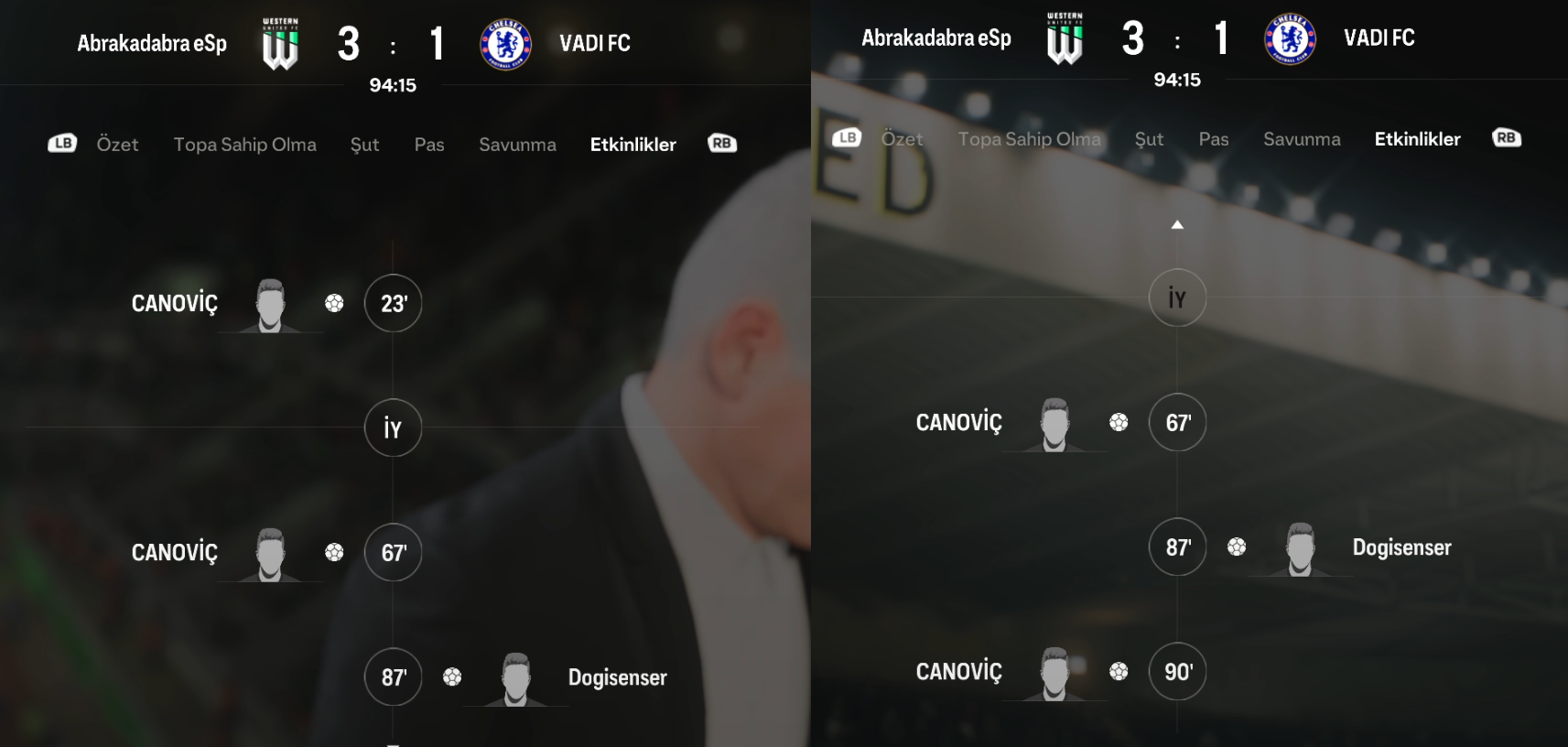Viewport: 1568px width, 747px height.
Task: Select the 90' timeline marker
Action: pos(1177,671)
